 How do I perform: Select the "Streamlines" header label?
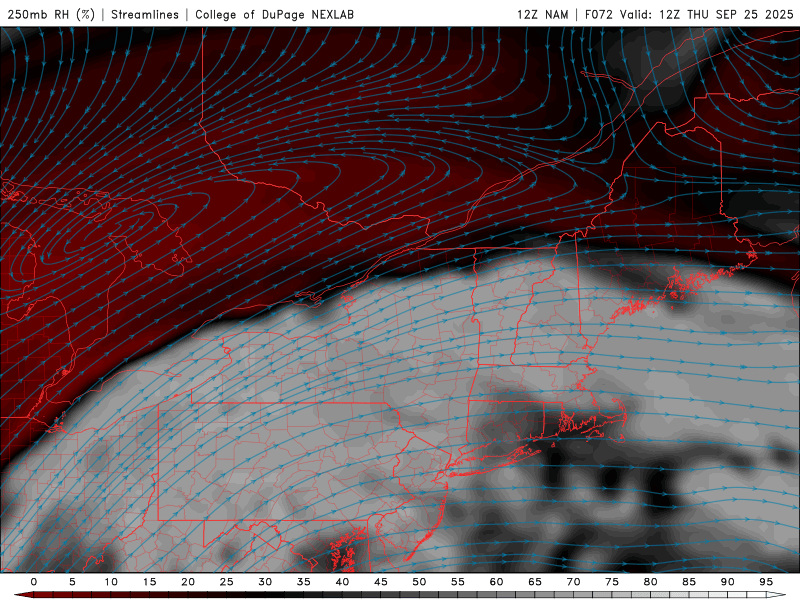(x=145, y=15)
